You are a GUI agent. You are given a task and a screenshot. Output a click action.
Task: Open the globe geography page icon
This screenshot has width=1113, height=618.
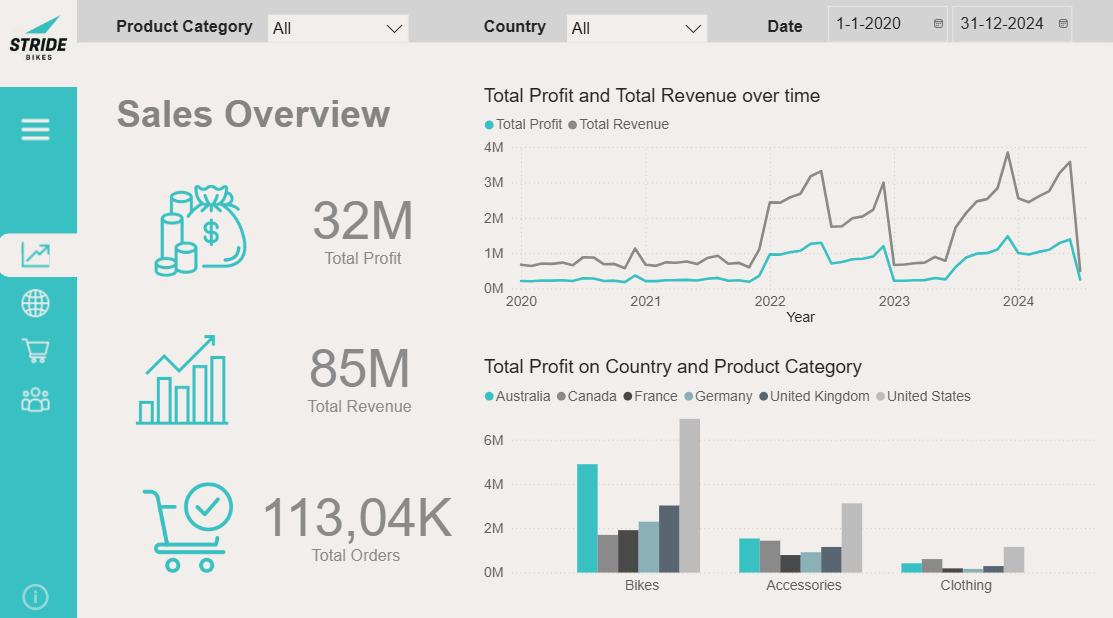pyautogui.click(x=36, y=303)
